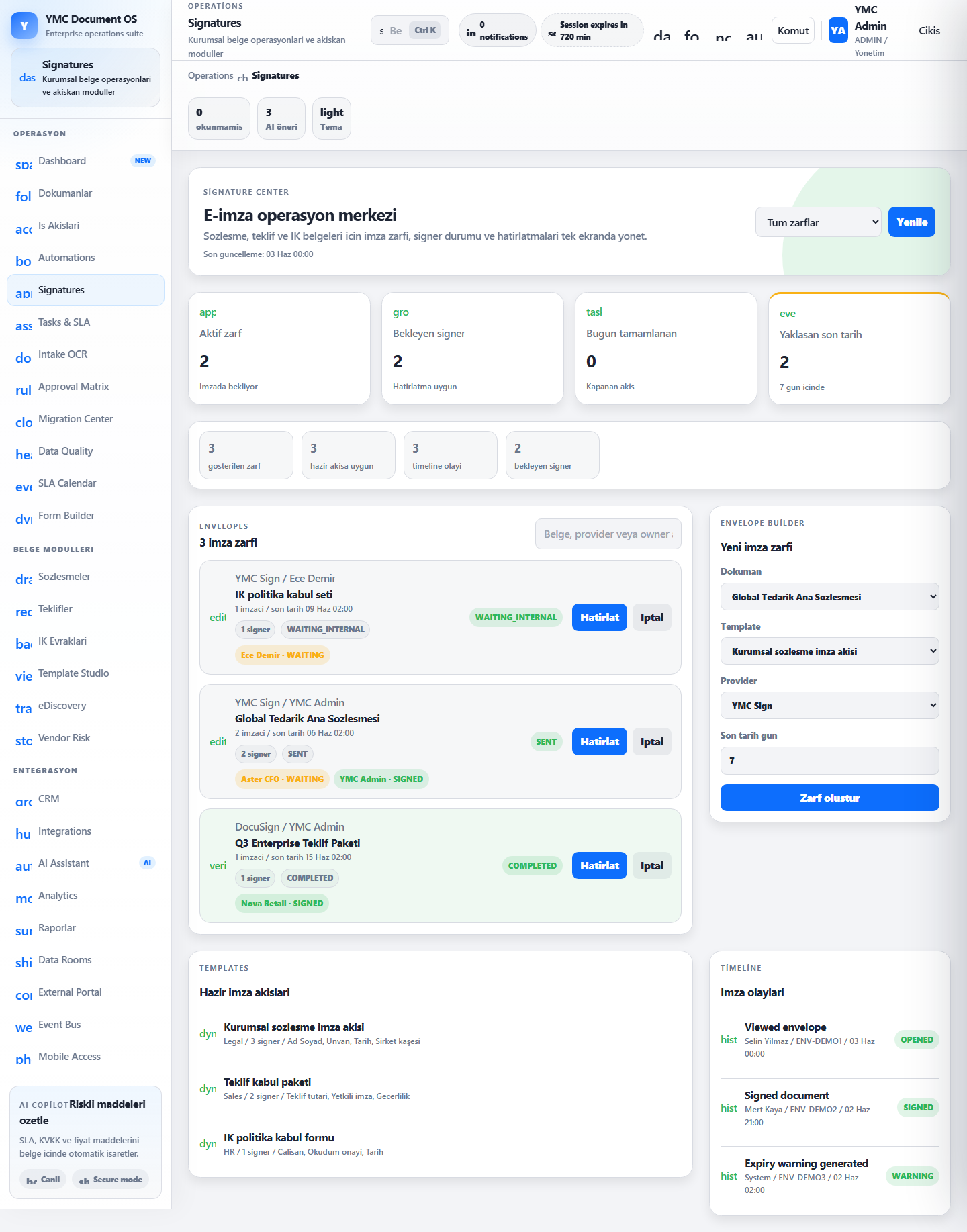Viewport: 967px width, 1232px height.
Task: Toggle the Secure mode chip
Action: (111, 1179)
